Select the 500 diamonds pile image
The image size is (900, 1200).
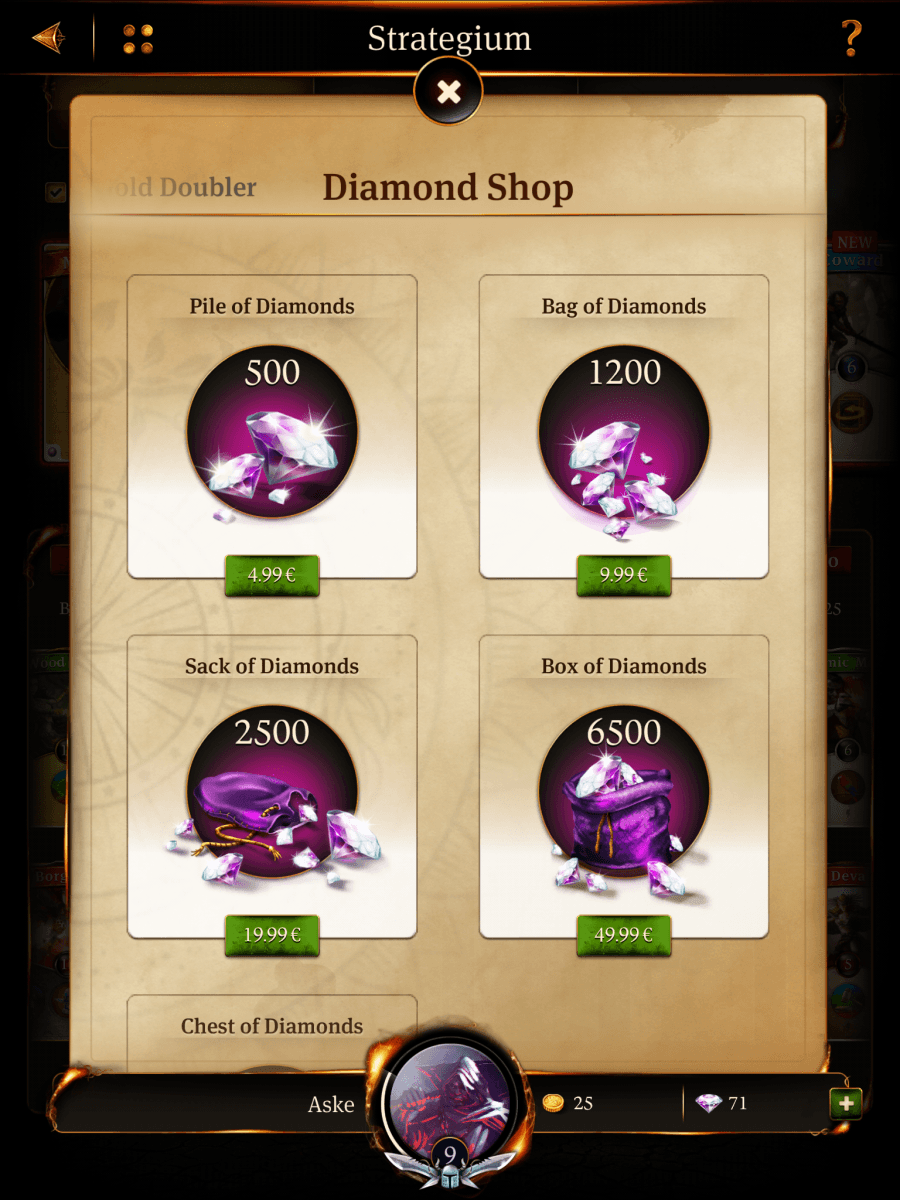tap(272, 433)
